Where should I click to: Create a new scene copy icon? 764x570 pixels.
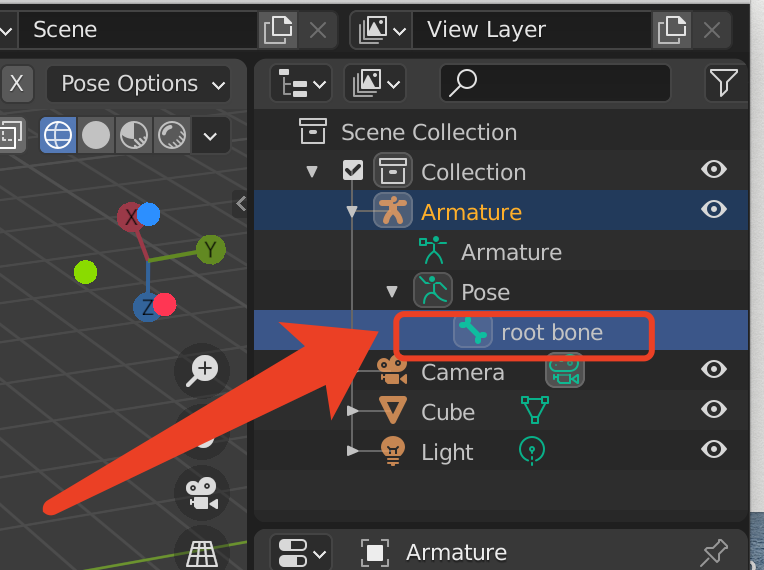[278, 30]
